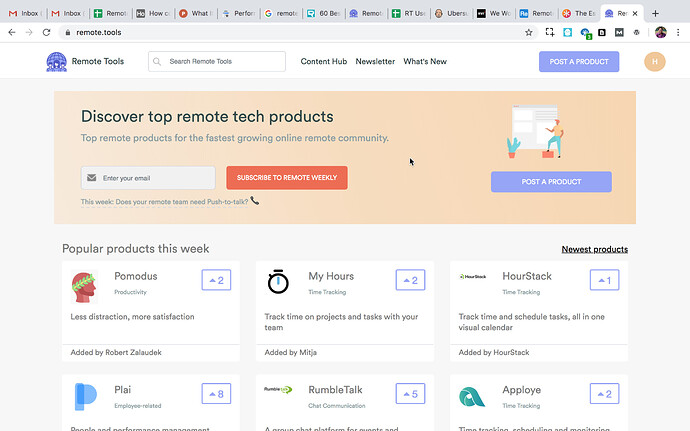Click the Apploye product logo
This screenshot has height=431, width=690.
[x=471, y=397]
